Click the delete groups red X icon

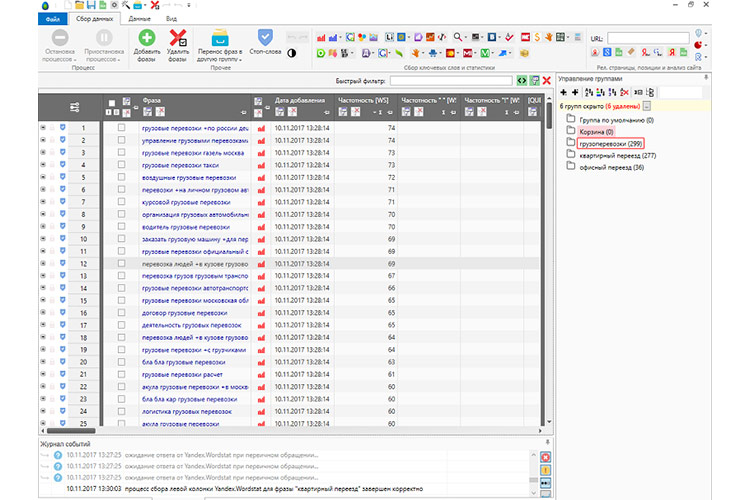(x=624, y=92)
